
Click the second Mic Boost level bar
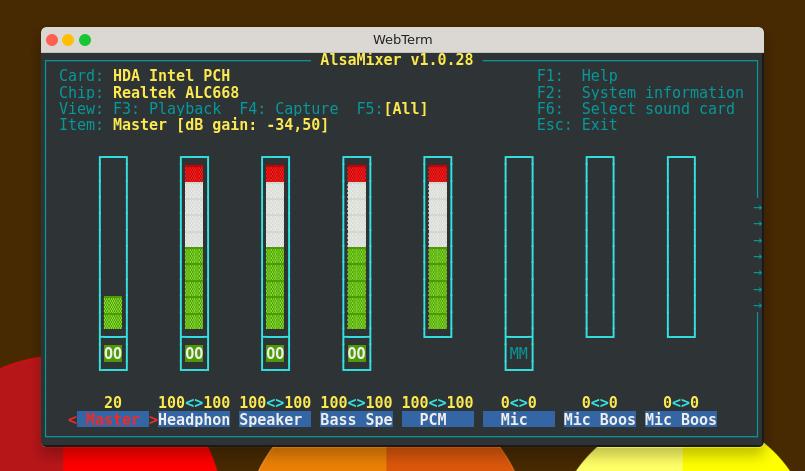(681, 247)
